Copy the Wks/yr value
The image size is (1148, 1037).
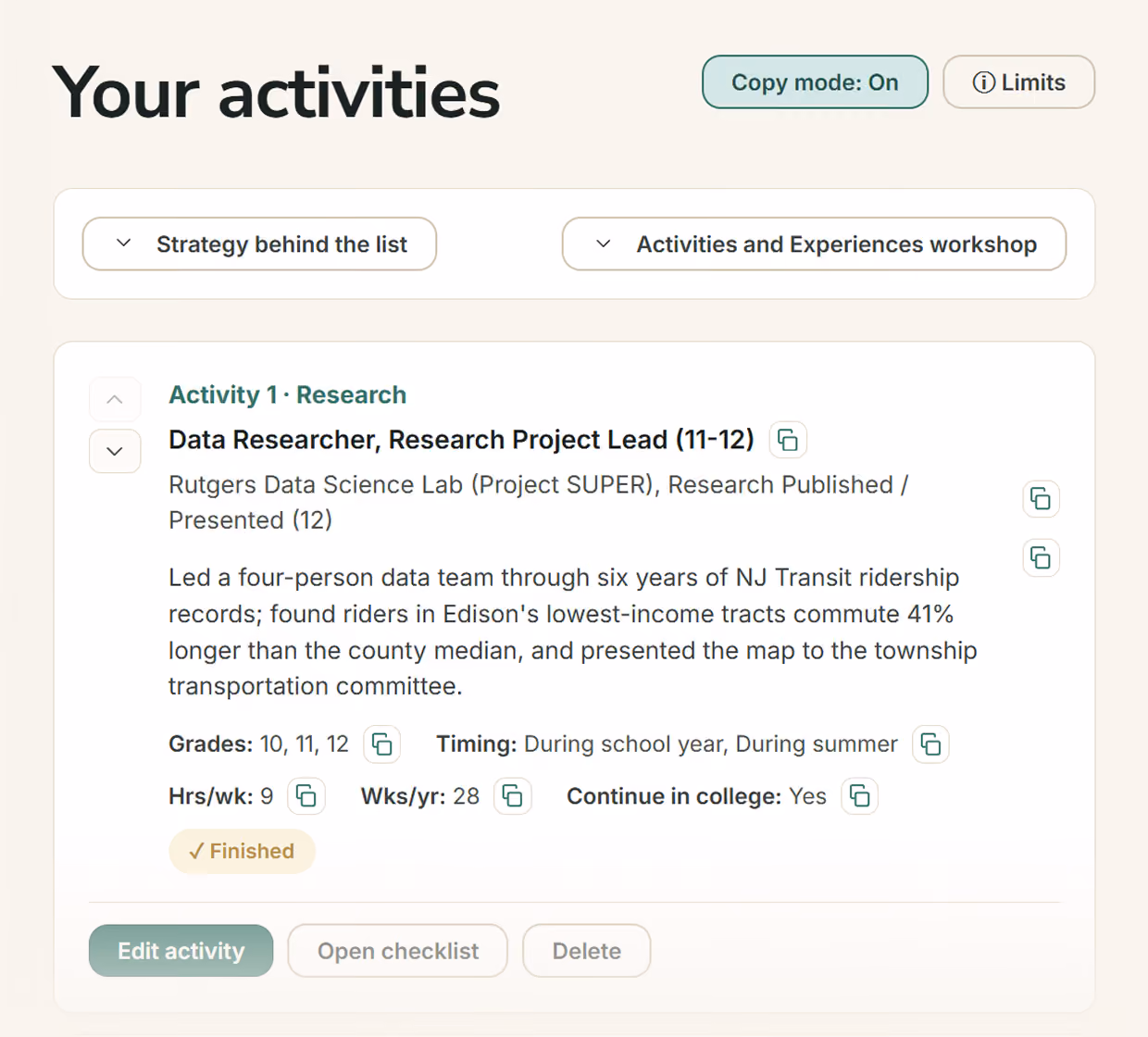(513, 796)
